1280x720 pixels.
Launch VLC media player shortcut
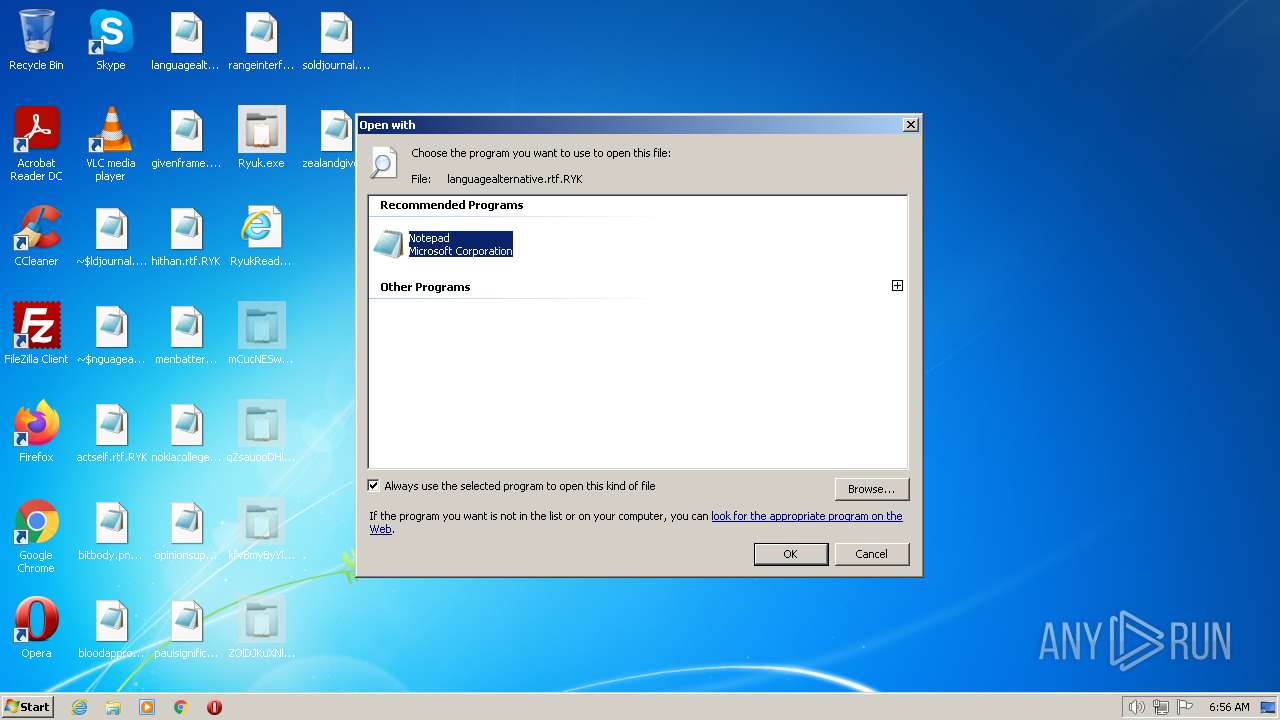click(x=111, y=143)
